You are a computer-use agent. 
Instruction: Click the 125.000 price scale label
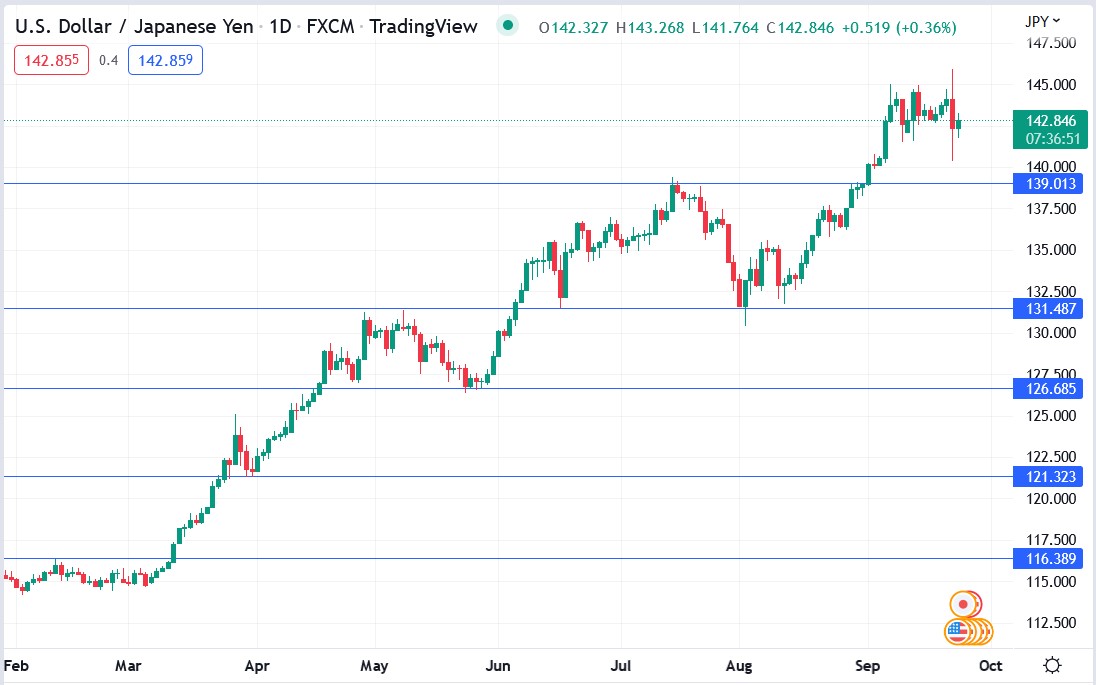click(x=1051, y=415)
